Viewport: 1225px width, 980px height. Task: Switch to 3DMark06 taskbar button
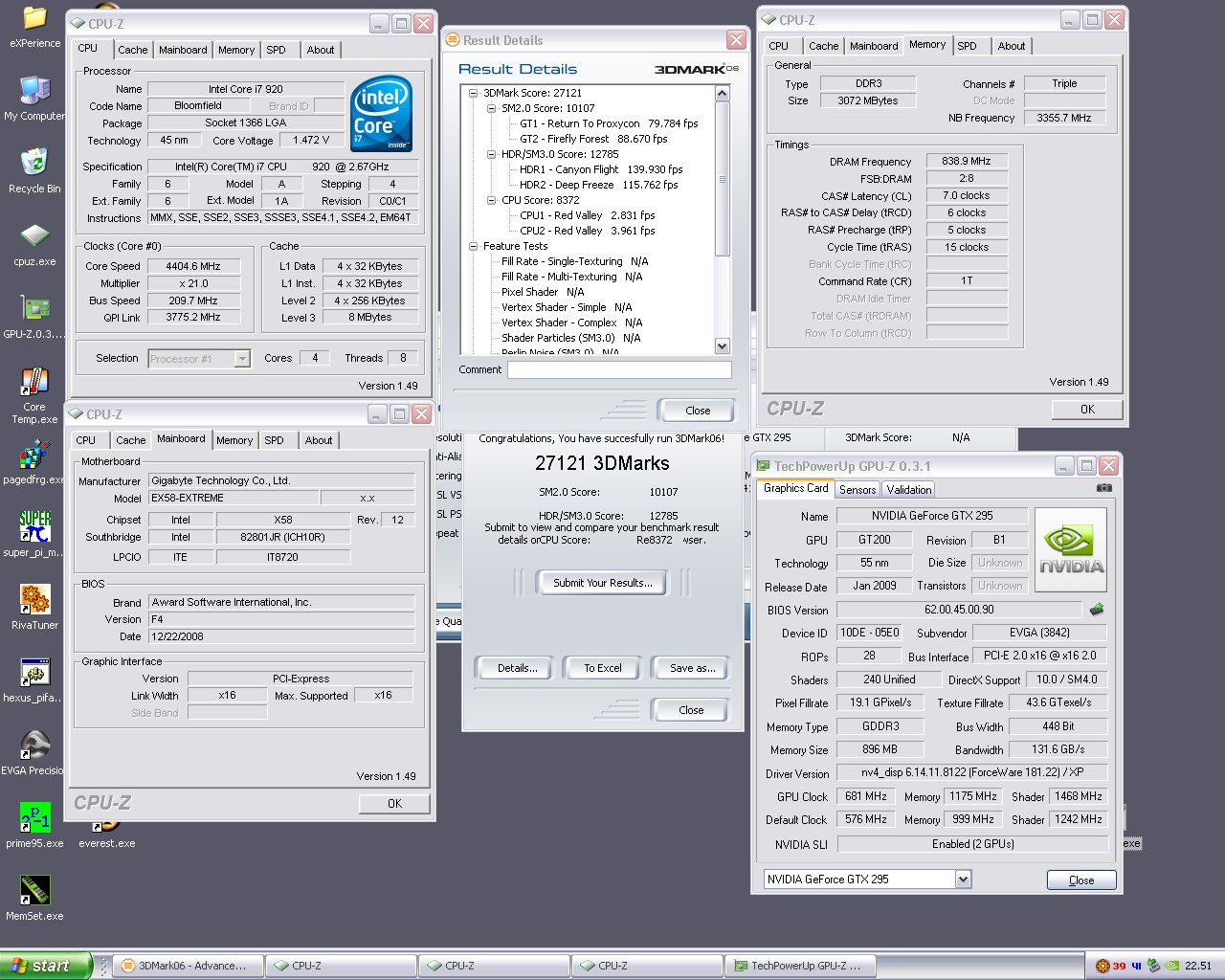tap(188, 966)
